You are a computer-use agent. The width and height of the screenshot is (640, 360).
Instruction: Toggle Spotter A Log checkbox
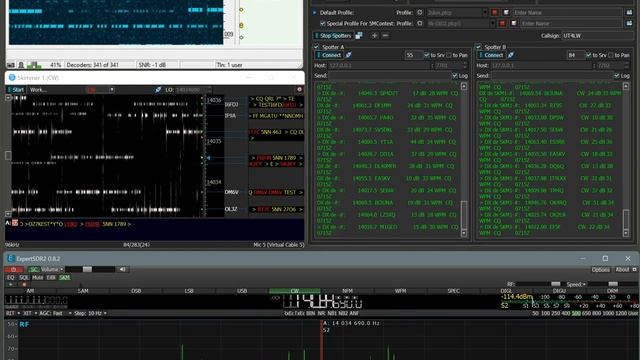(x=455, y=76)
